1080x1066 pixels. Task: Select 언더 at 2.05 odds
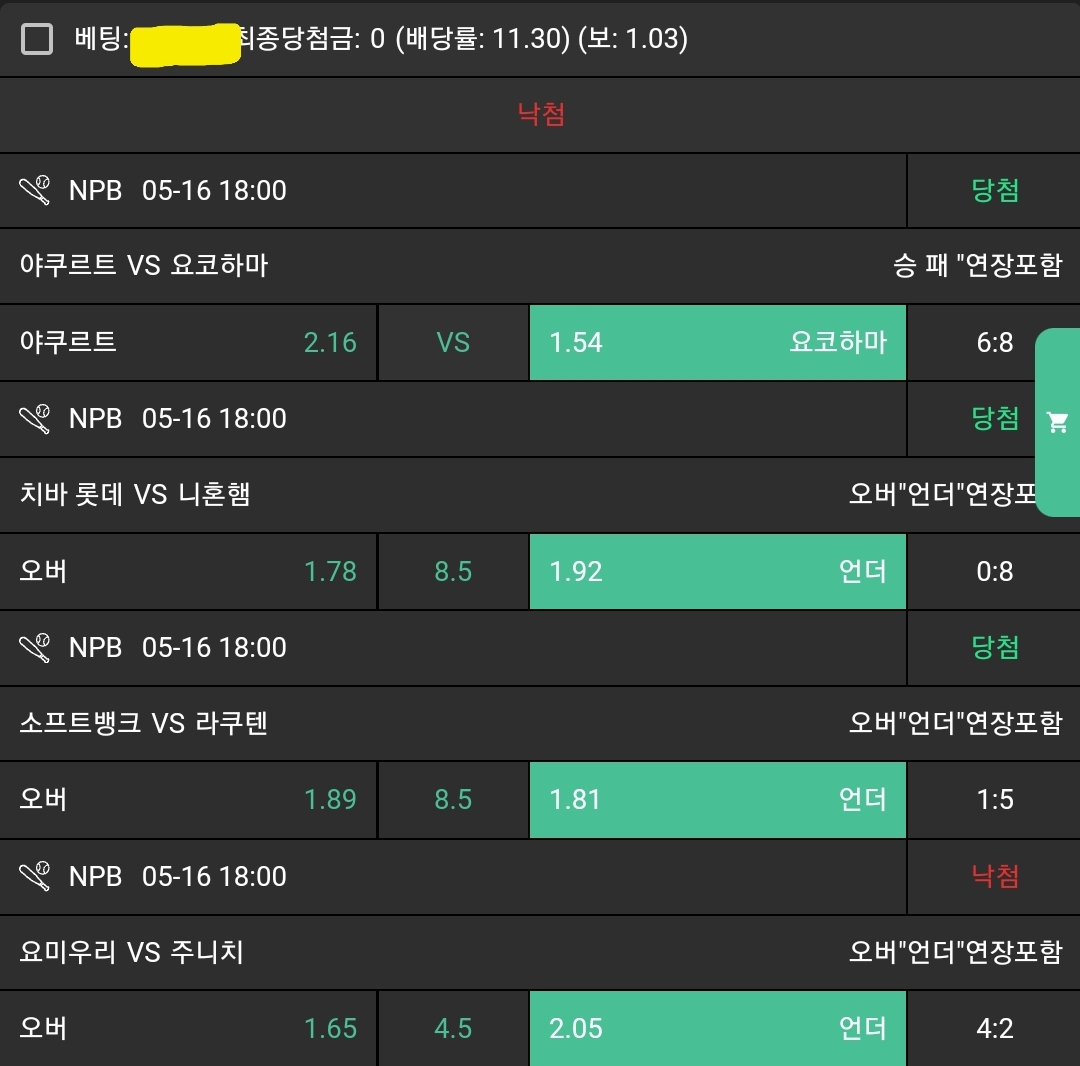pyautogui.click(x=717, y=1028)
